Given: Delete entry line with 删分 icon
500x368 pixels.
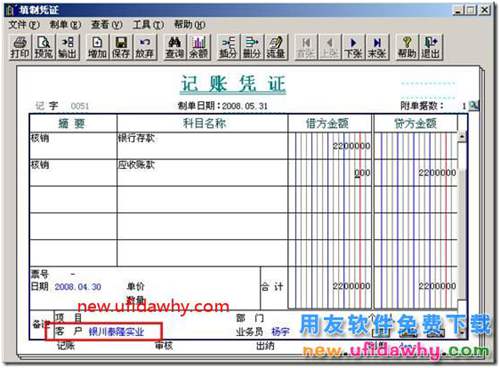Looking at the screenshot, I should [x=252, y=47].
